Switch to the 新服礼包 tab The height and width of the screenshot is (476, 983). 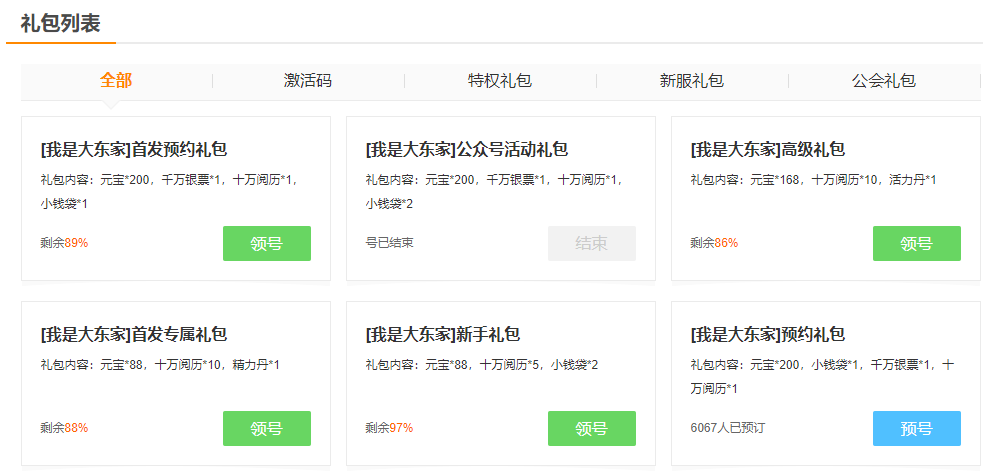pyautogui.click(x=692, y=81)
